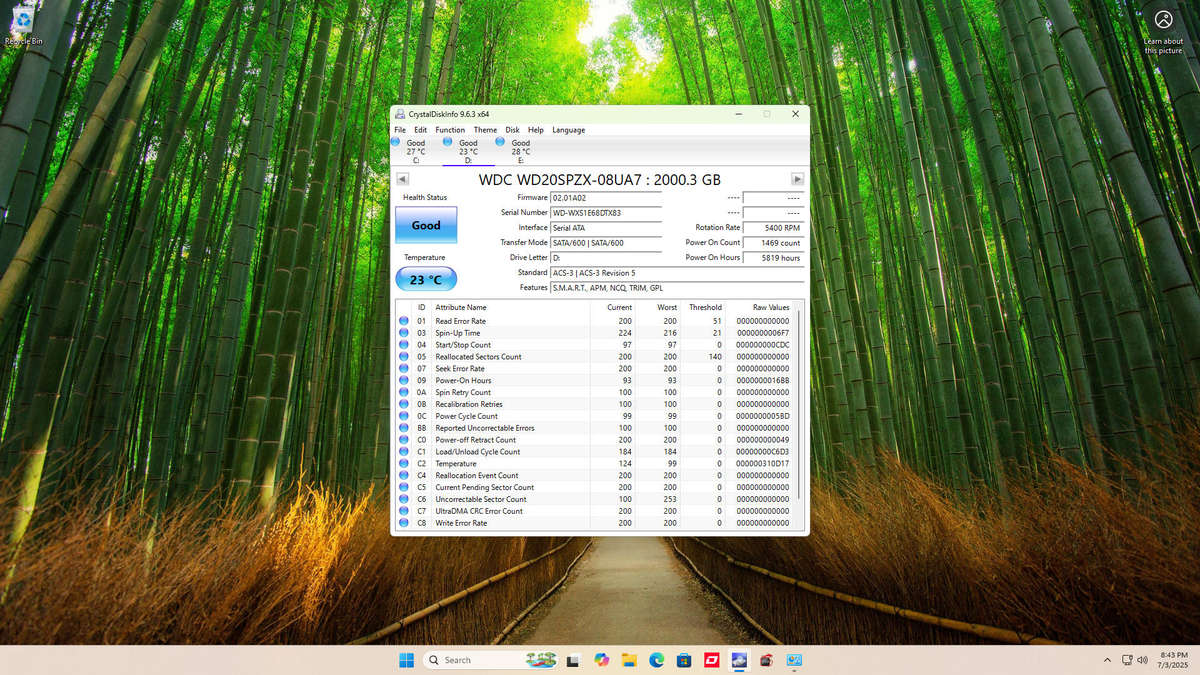Go to previous disk with left arrow
The image size is (1200, 675).
point(402,179)
